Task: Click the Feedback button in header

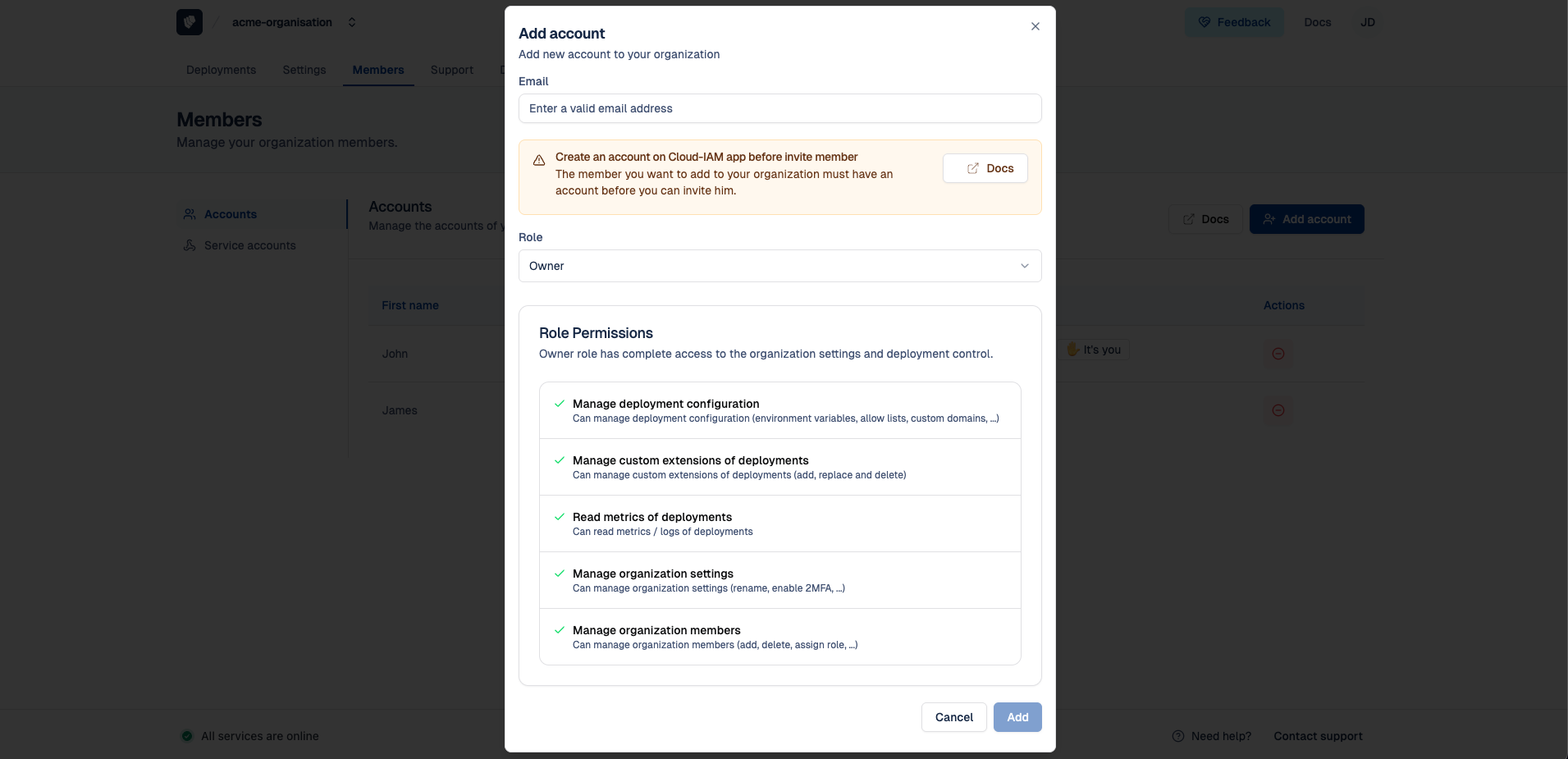Action: coord(1234,22)
